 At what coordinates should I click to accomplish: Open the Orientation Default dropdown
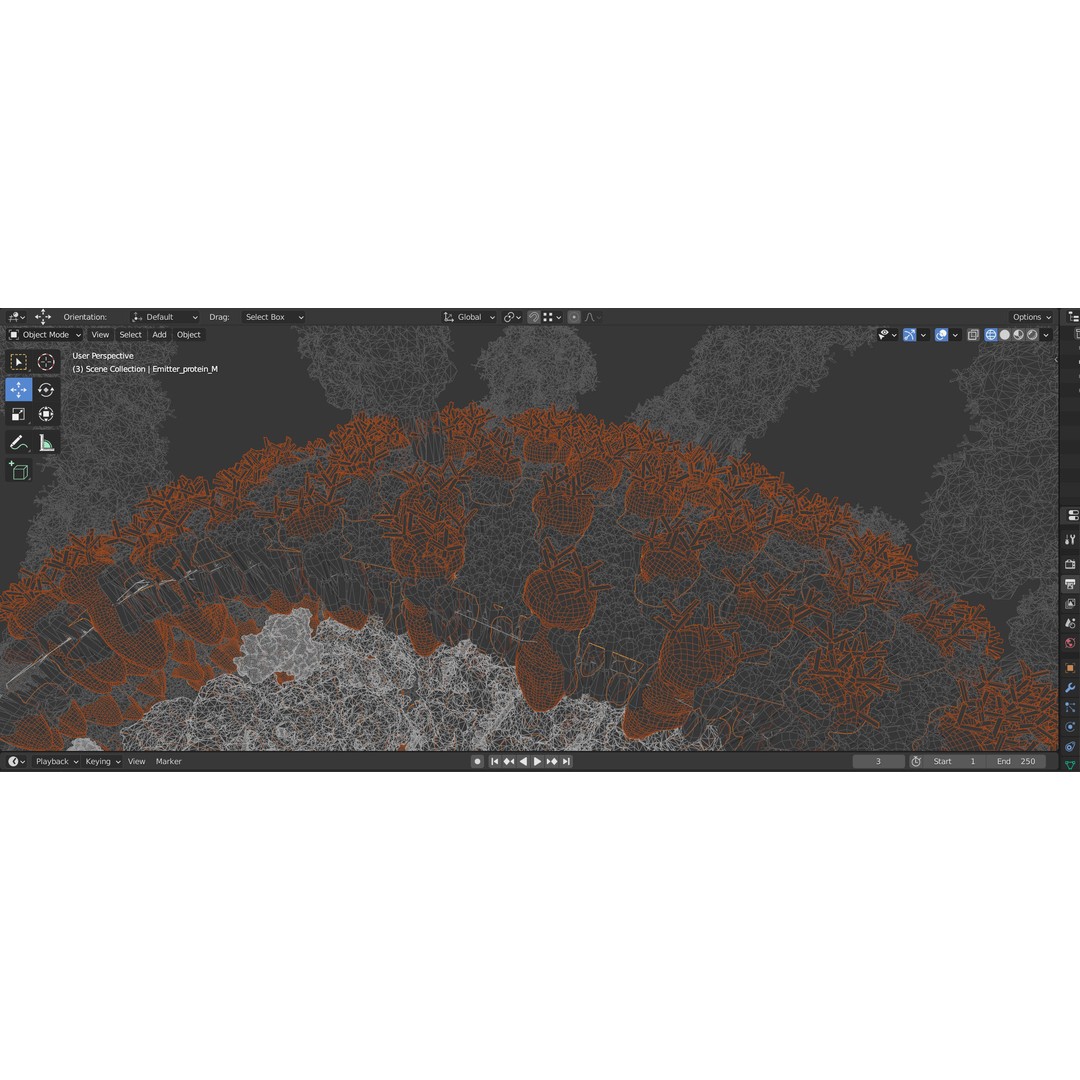165,317
